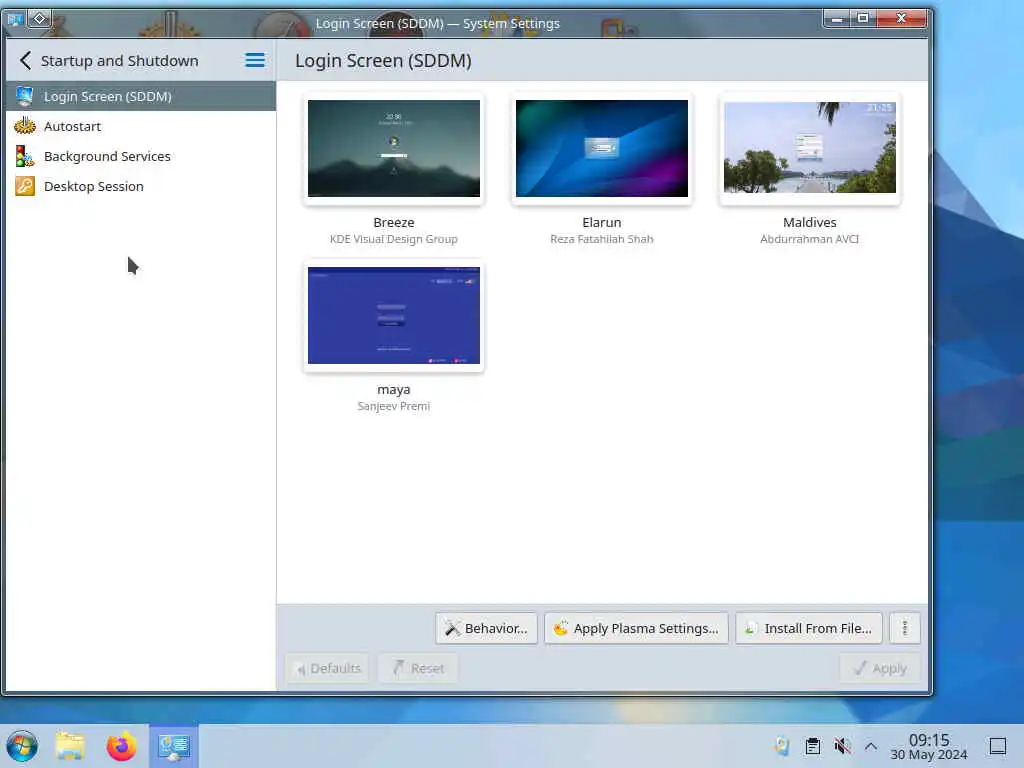Open the clock showing 09:15
The image size is (1024, 768).
(x=929, y=746)
